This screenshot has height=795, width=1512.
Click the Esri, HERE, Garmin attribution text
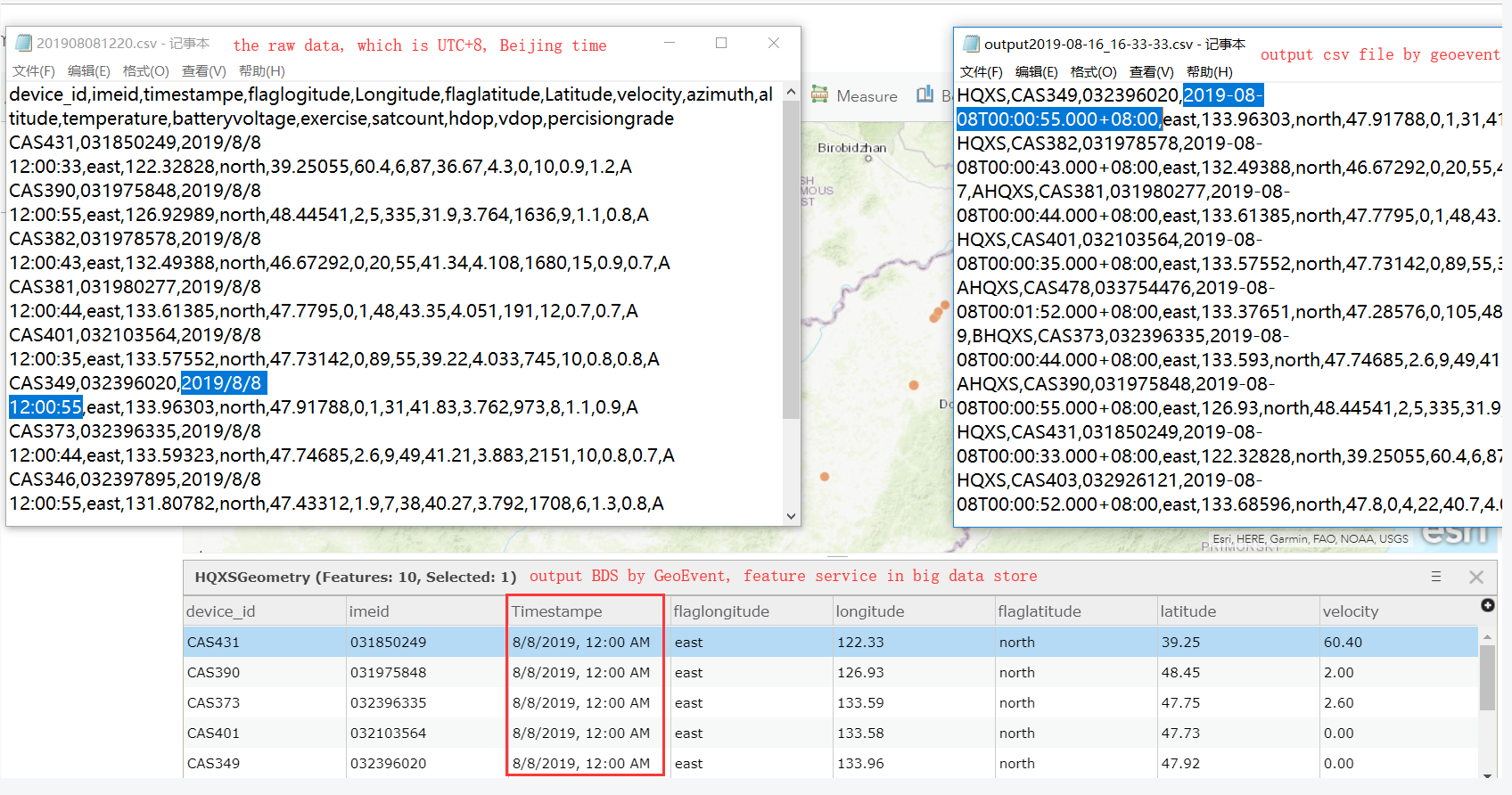point(1311,539)
